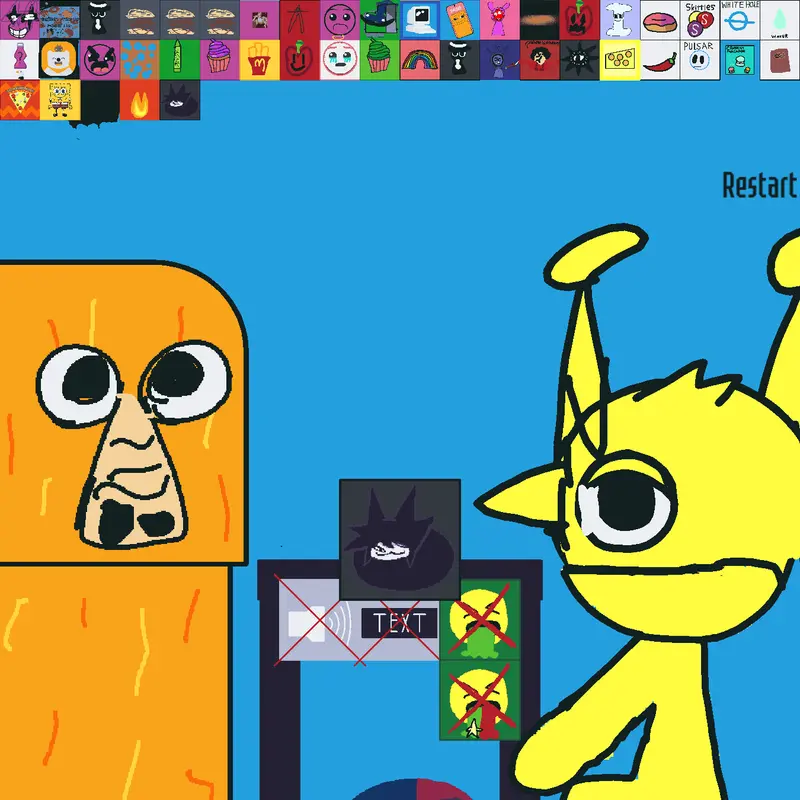This screenshot has width=800, height=800.
Task: Click the crossed-out yellow face with green frog
Action: click(x=480, y=619)
